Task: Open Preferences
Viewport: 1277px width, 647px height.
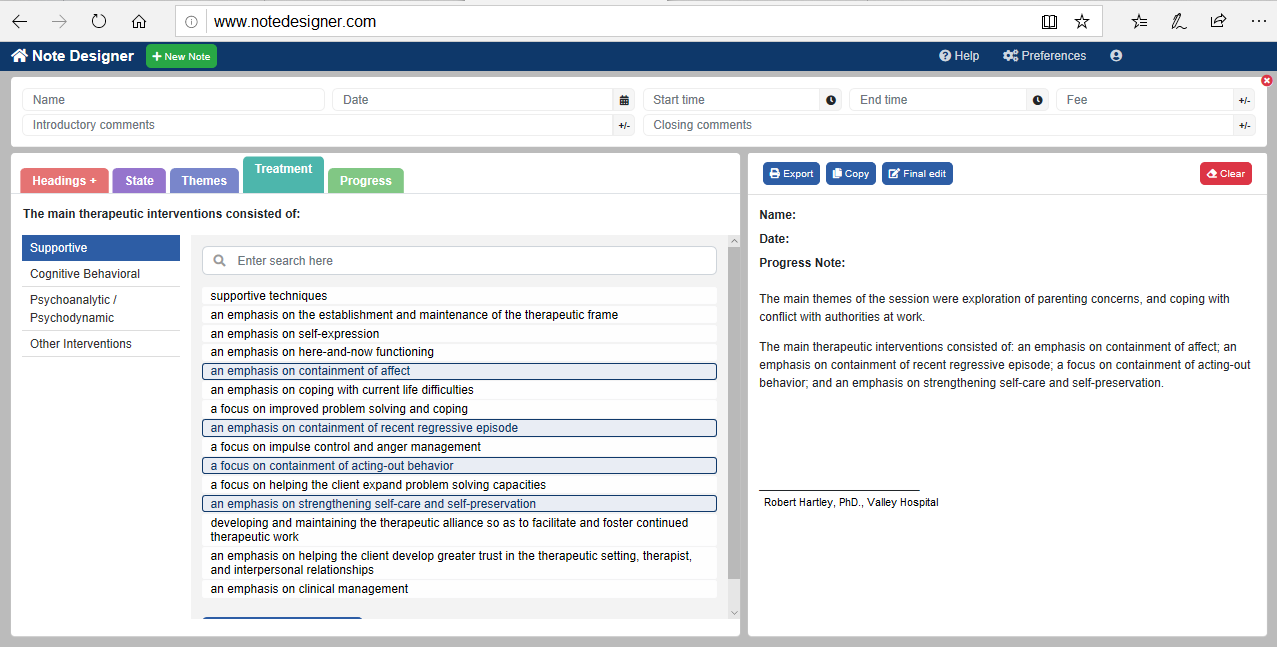Action: point(1044,56)
